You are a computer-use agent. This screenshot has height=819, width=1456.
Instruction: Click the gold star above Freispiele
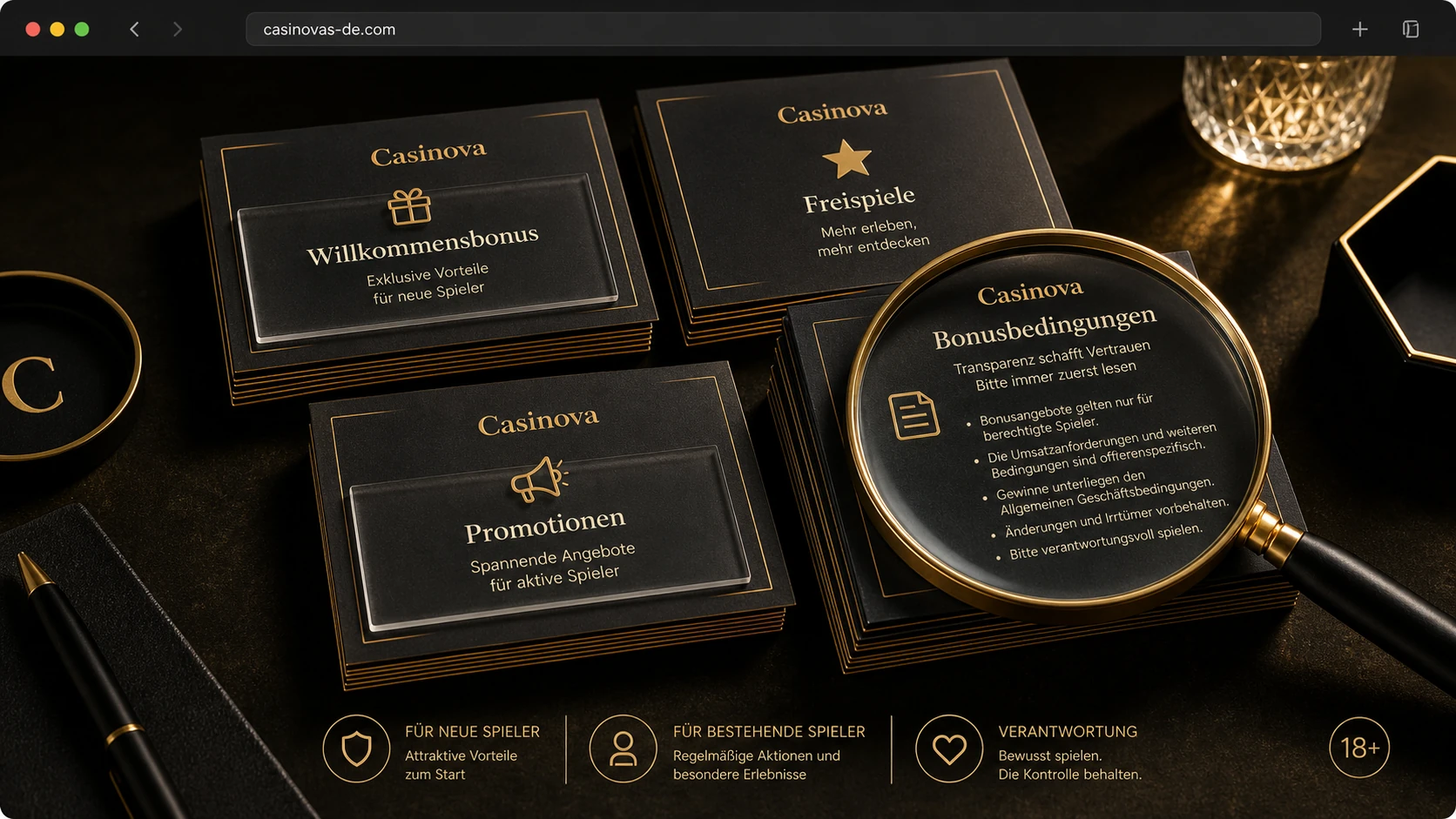(x=846, y=159)
